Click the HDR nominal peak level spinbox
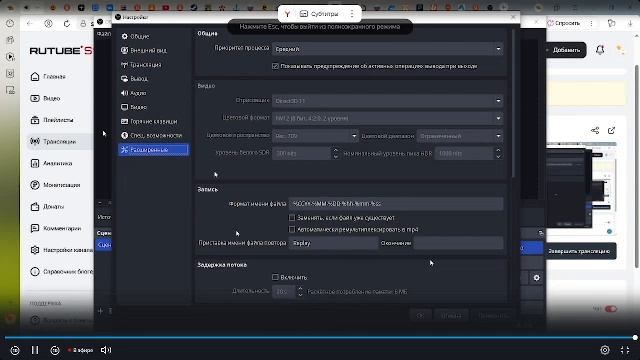This screenshot has width=640, height=360. pyautogui.click(x=468, y=153)
